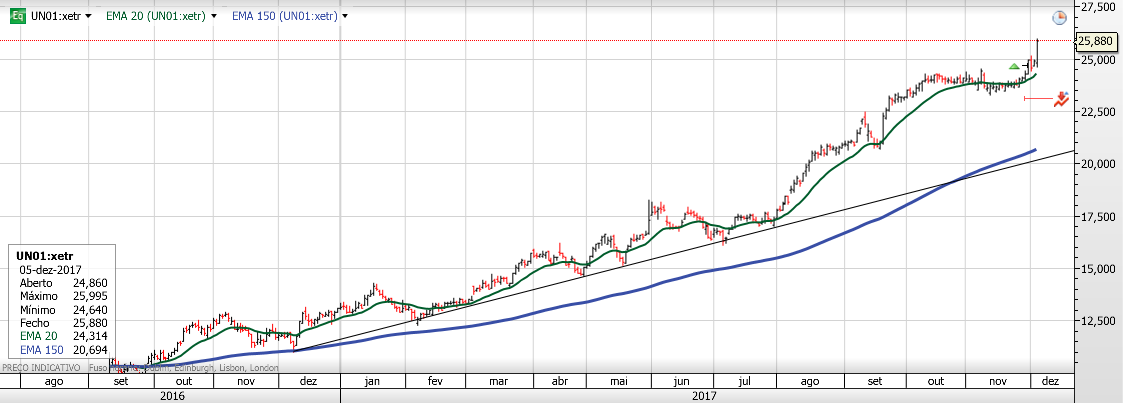
Task: Select the red stop-loss chart icon
Action: coord(1061,99)
